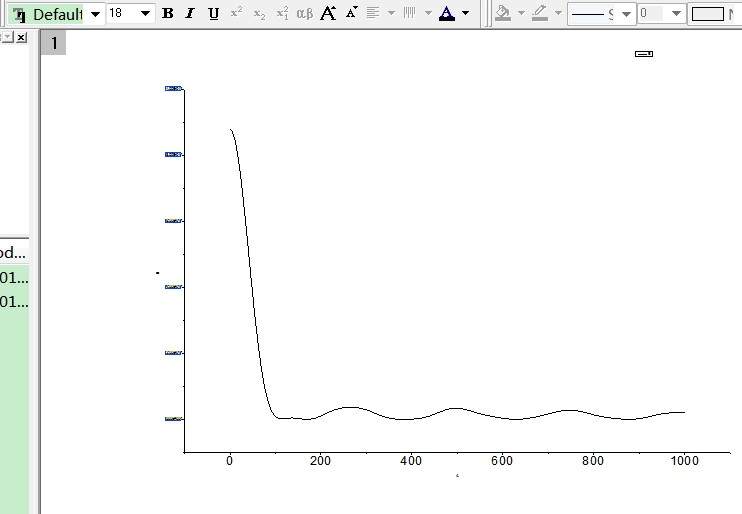The height and width of the screenshot is (514, 742).
Task: Click the x-axis label 600
Action: point(502,461)
